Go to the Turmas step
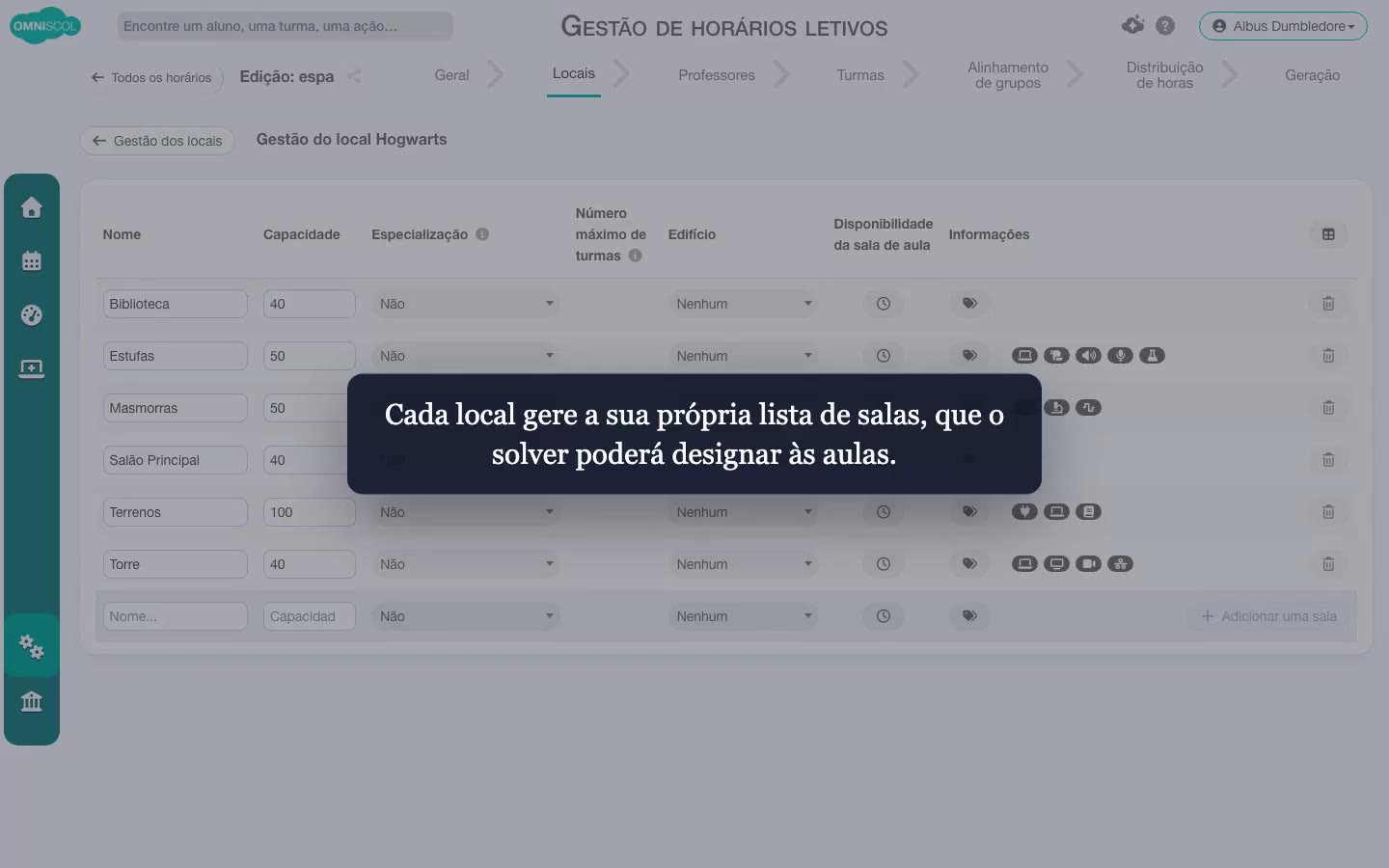1389x868 pixels. [860, 75]
